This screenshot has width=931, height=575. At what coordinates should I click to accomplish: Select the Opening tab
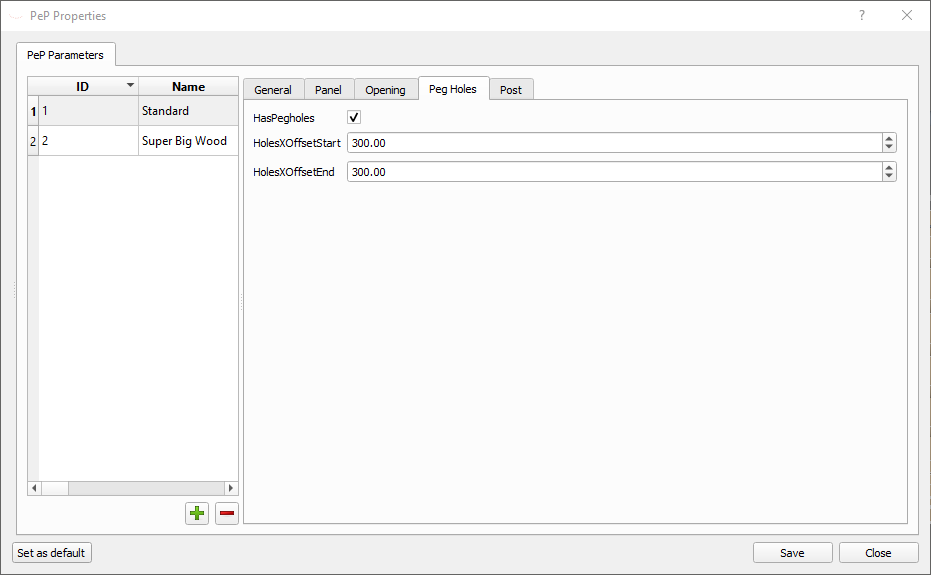click(x=385, y=90)
